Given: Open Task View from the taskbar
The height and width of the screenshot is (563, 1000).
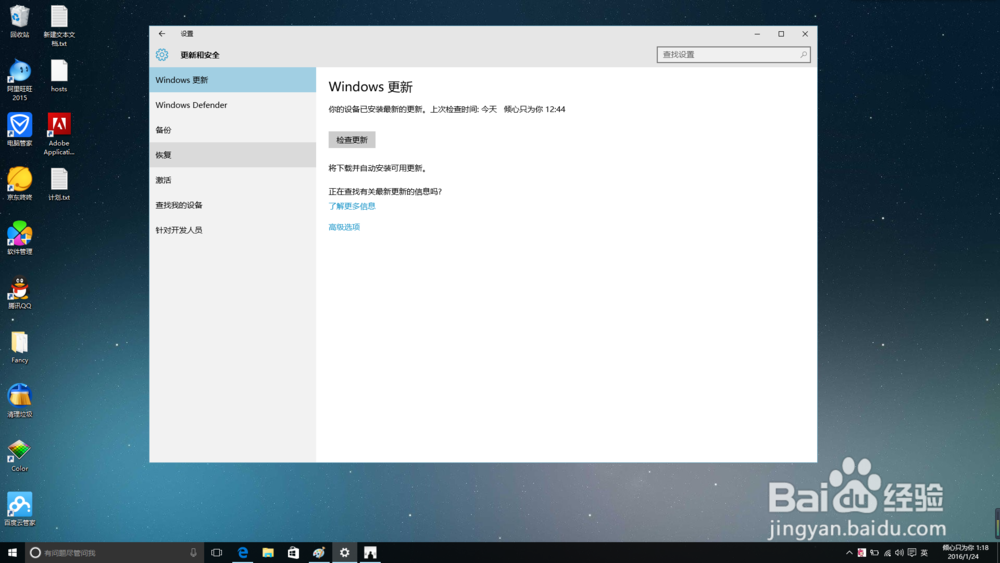Looking at the screenshot, I should pos(217,553).
